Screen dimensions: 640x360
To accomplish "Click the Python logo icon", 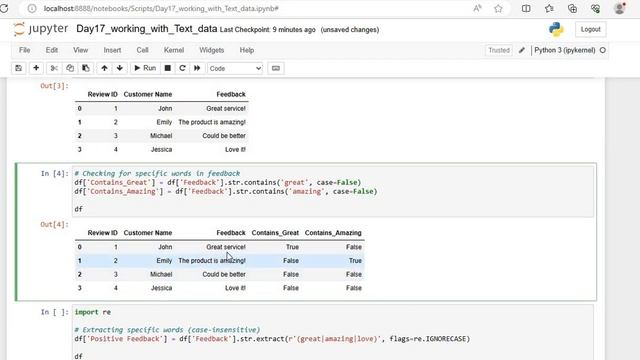I will (x=556, y=29).
